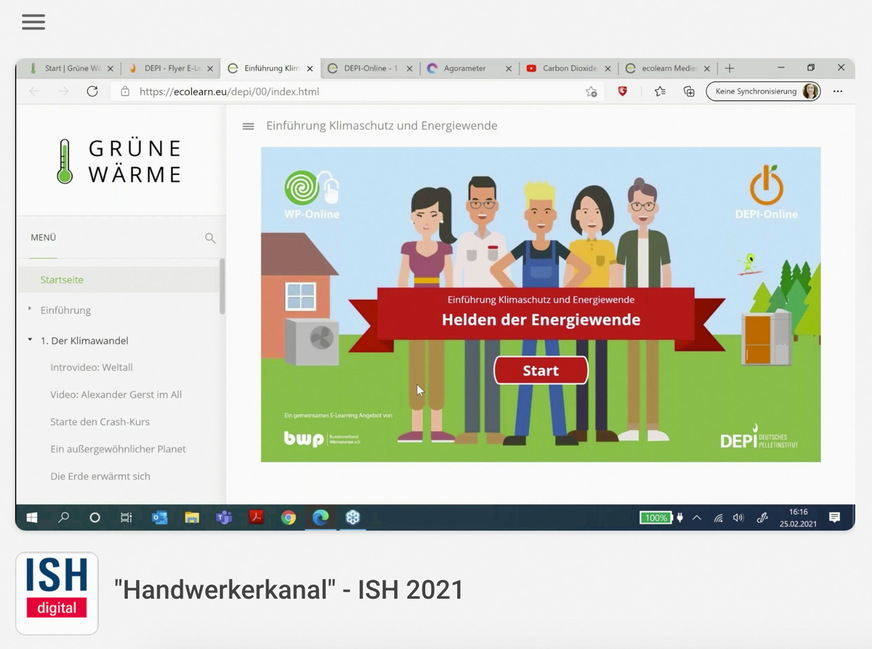Launch Chrome from the taskbar
The image size is (872, 649).
(x=288, y=518)
